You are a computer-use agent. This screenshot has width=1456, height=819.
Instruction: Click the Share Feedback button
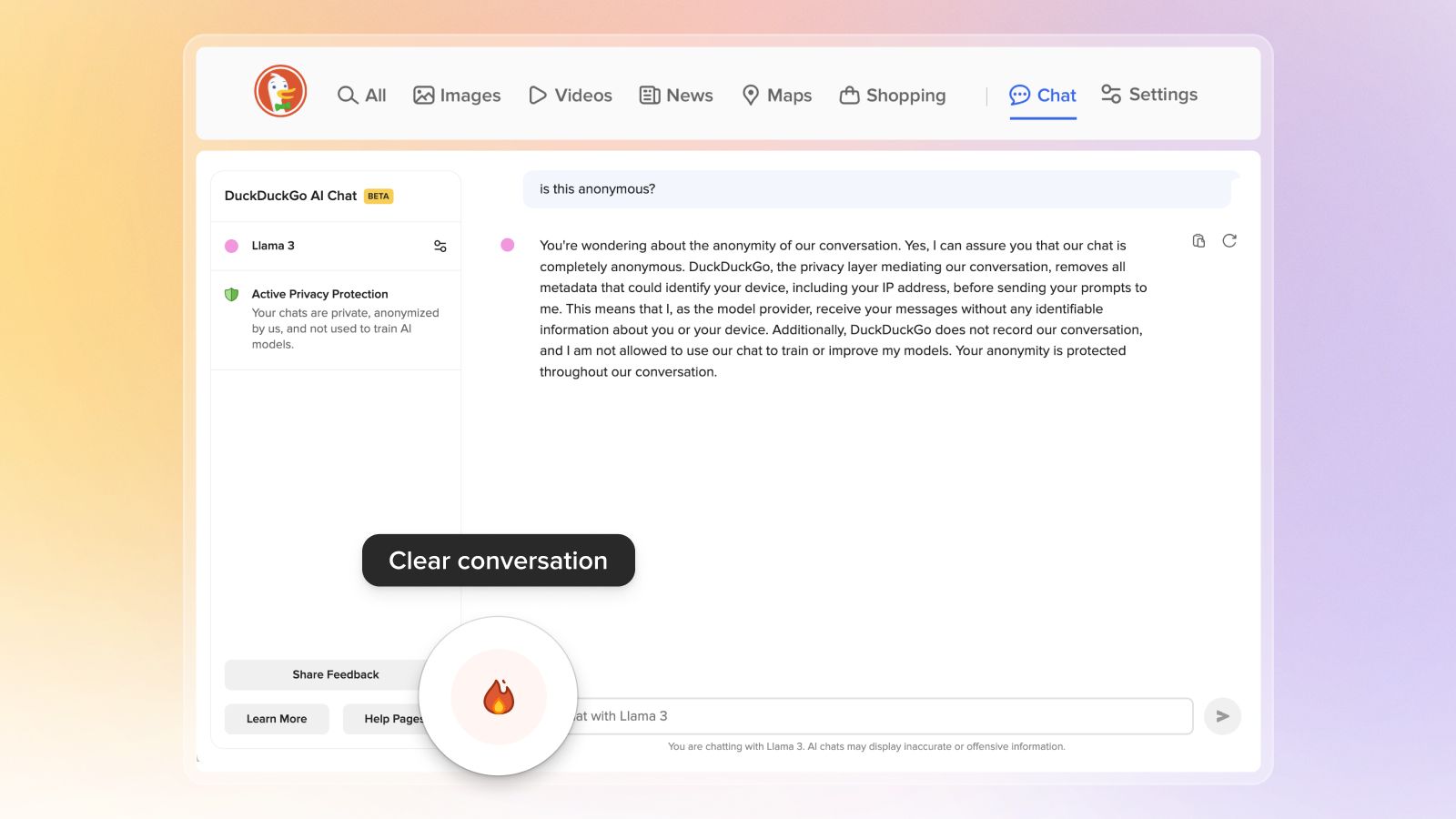(335, 674)
